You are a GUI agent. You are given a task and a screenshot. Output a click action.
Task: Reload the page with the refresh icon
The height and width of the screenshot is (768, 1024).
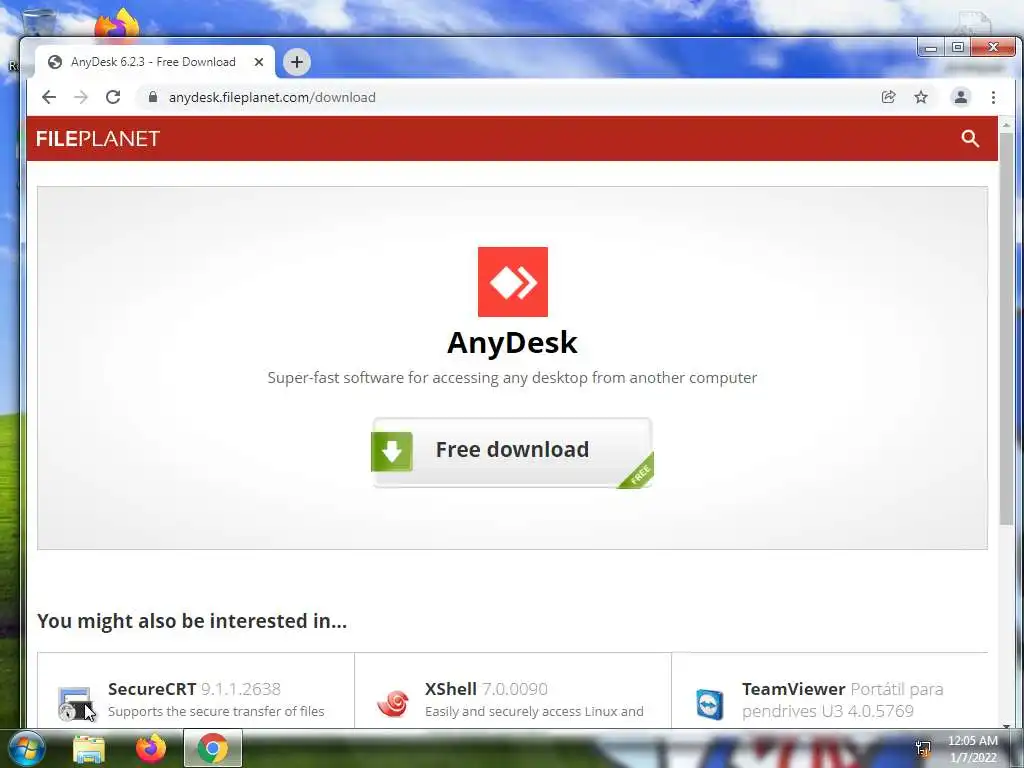tap(113, 97)
